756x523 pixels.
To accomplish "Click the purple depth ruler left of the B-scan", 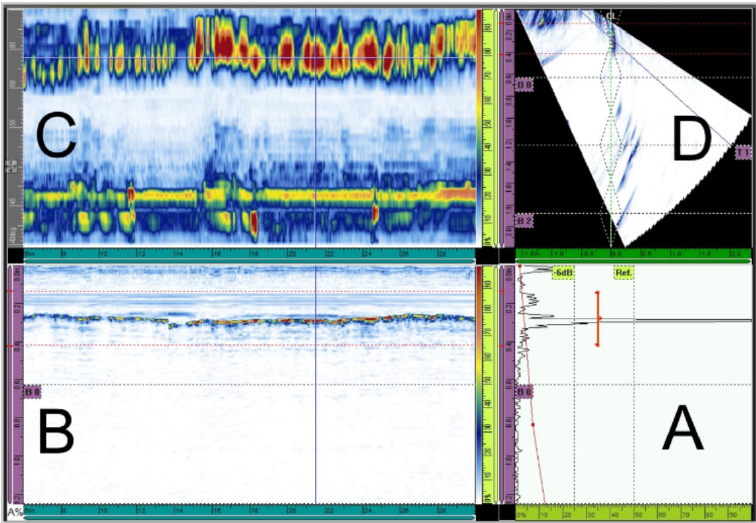I will tap(16, 384).
